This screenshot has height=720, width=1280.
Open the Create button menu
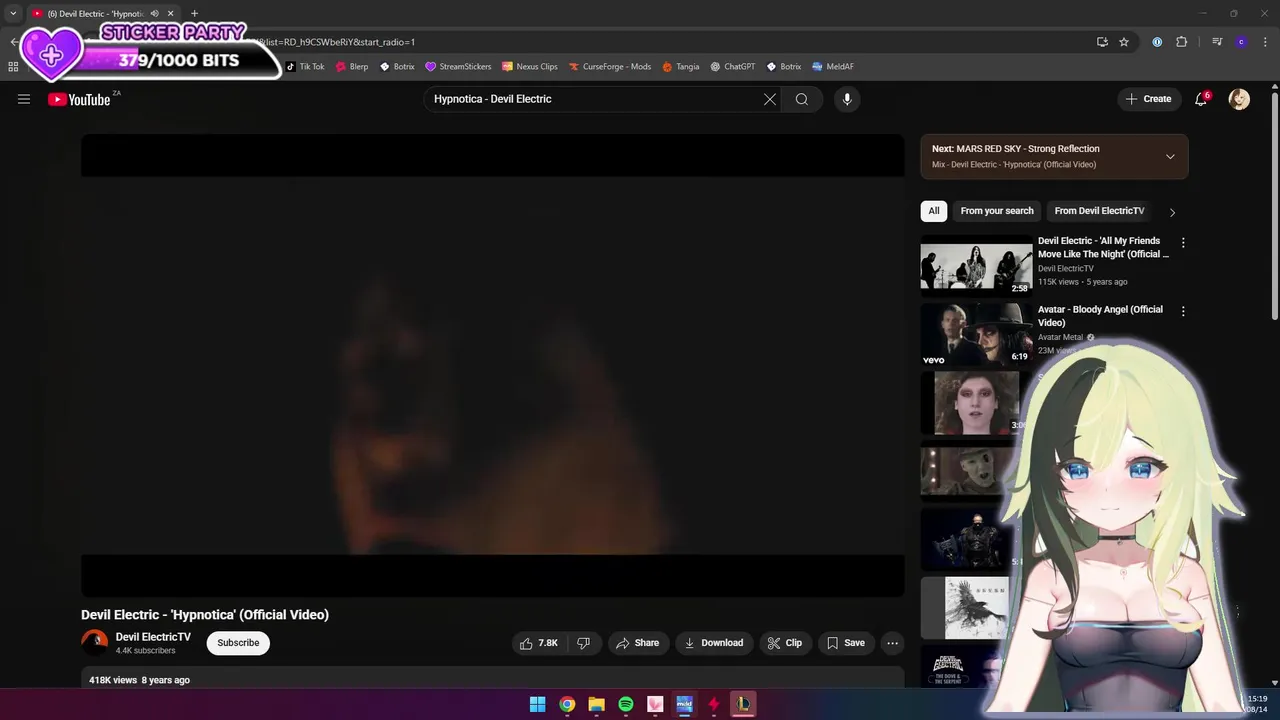tap(1148, 99)
